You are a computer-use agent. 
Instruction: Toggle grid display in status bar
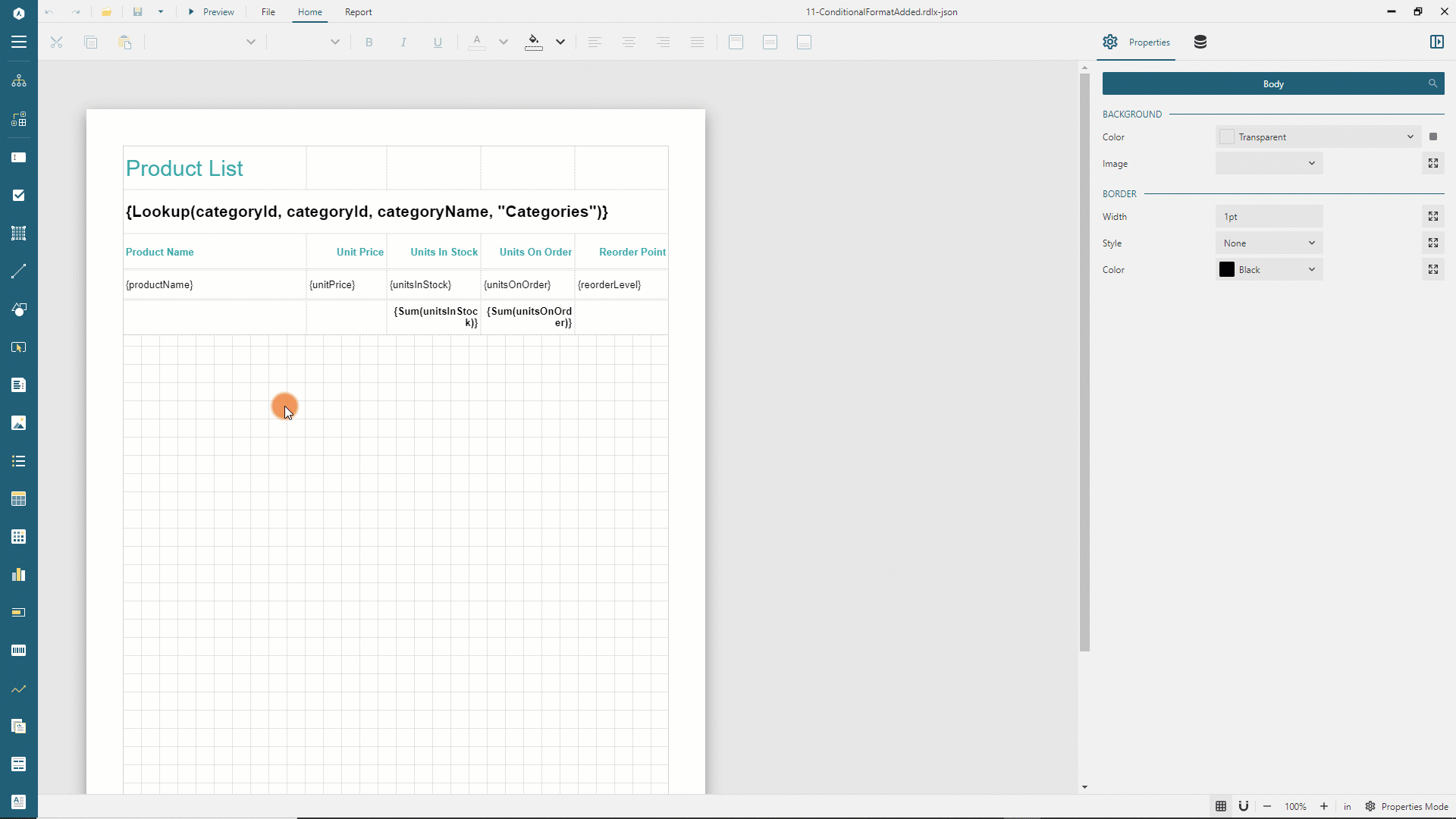[x=1221, y=806]
